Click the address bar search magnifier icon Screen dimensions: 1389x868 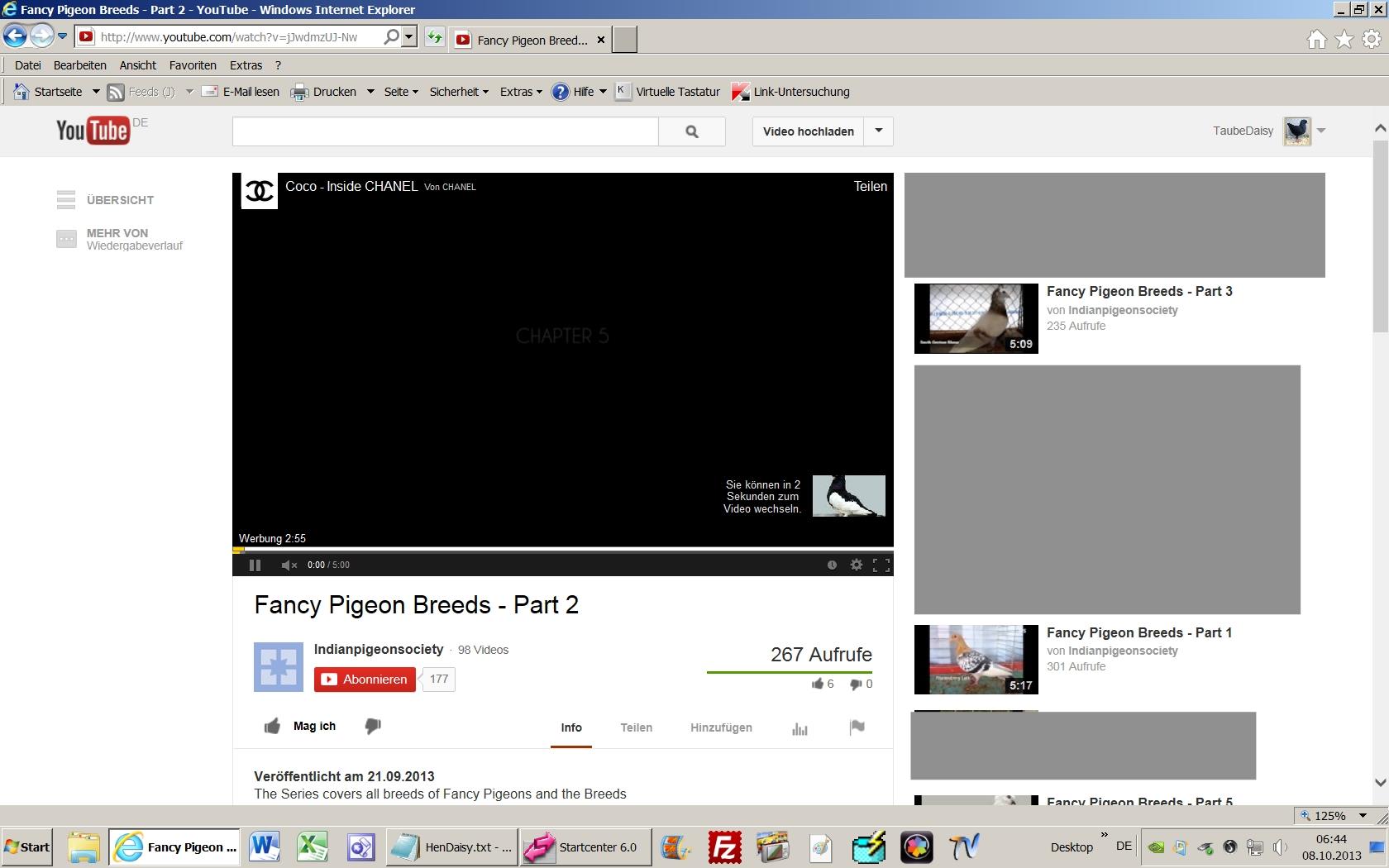coord(391,37)
